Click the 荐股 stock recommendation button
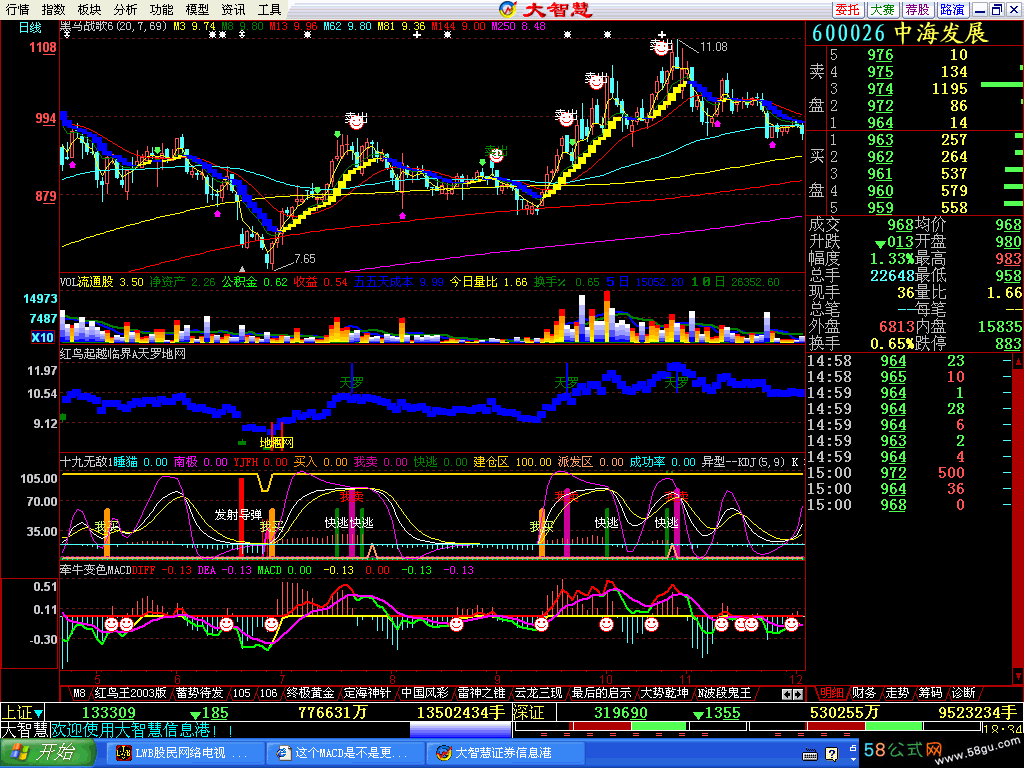The height and width of the screenshot is (768, 1024). click(918, 10)
